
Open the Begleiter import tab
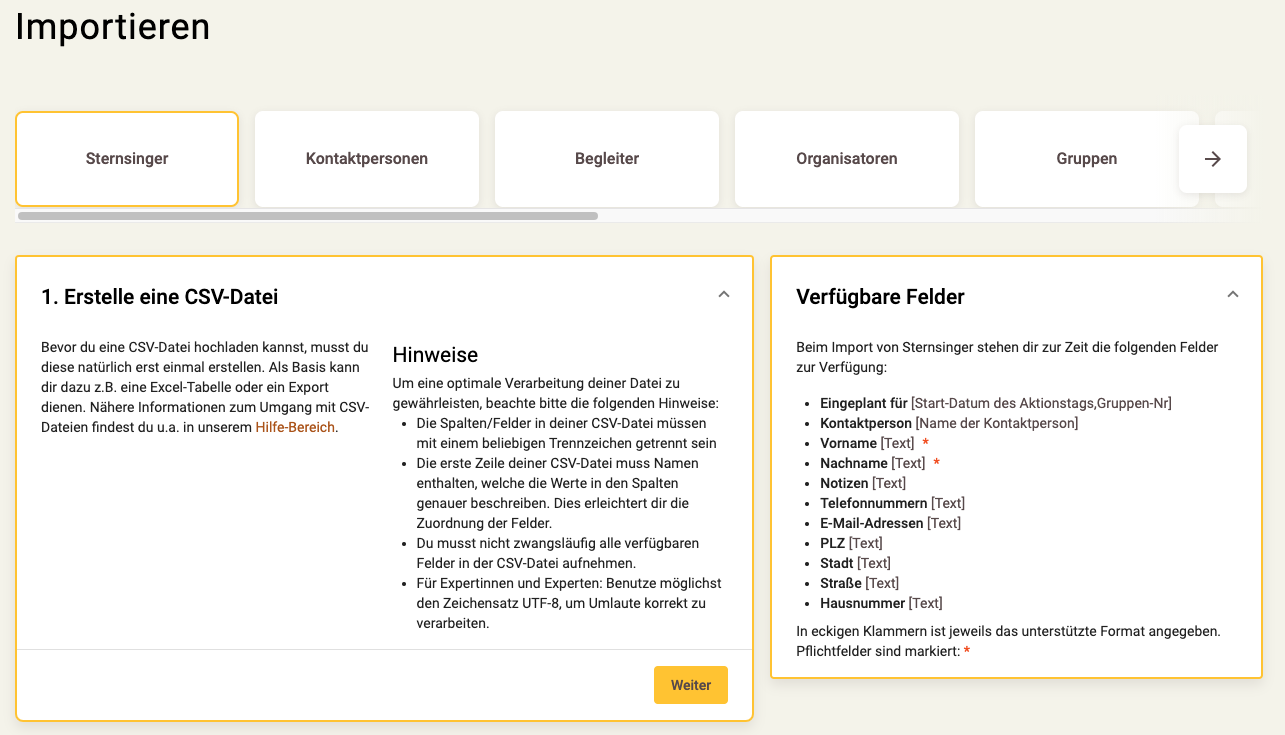click(x=607, y=159)
